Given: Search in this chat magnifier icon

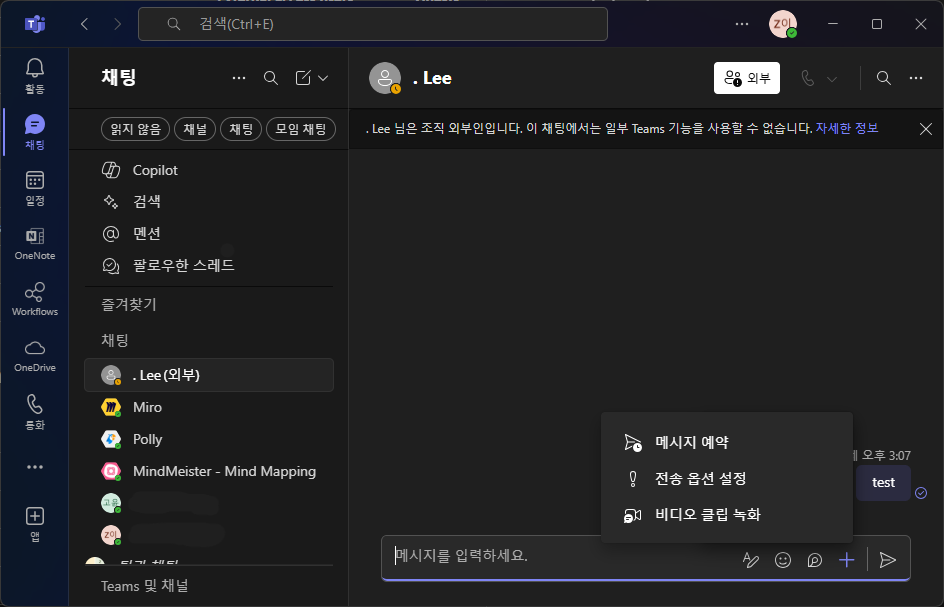Looking at the screenshot, I should click(x=883, y=78).
